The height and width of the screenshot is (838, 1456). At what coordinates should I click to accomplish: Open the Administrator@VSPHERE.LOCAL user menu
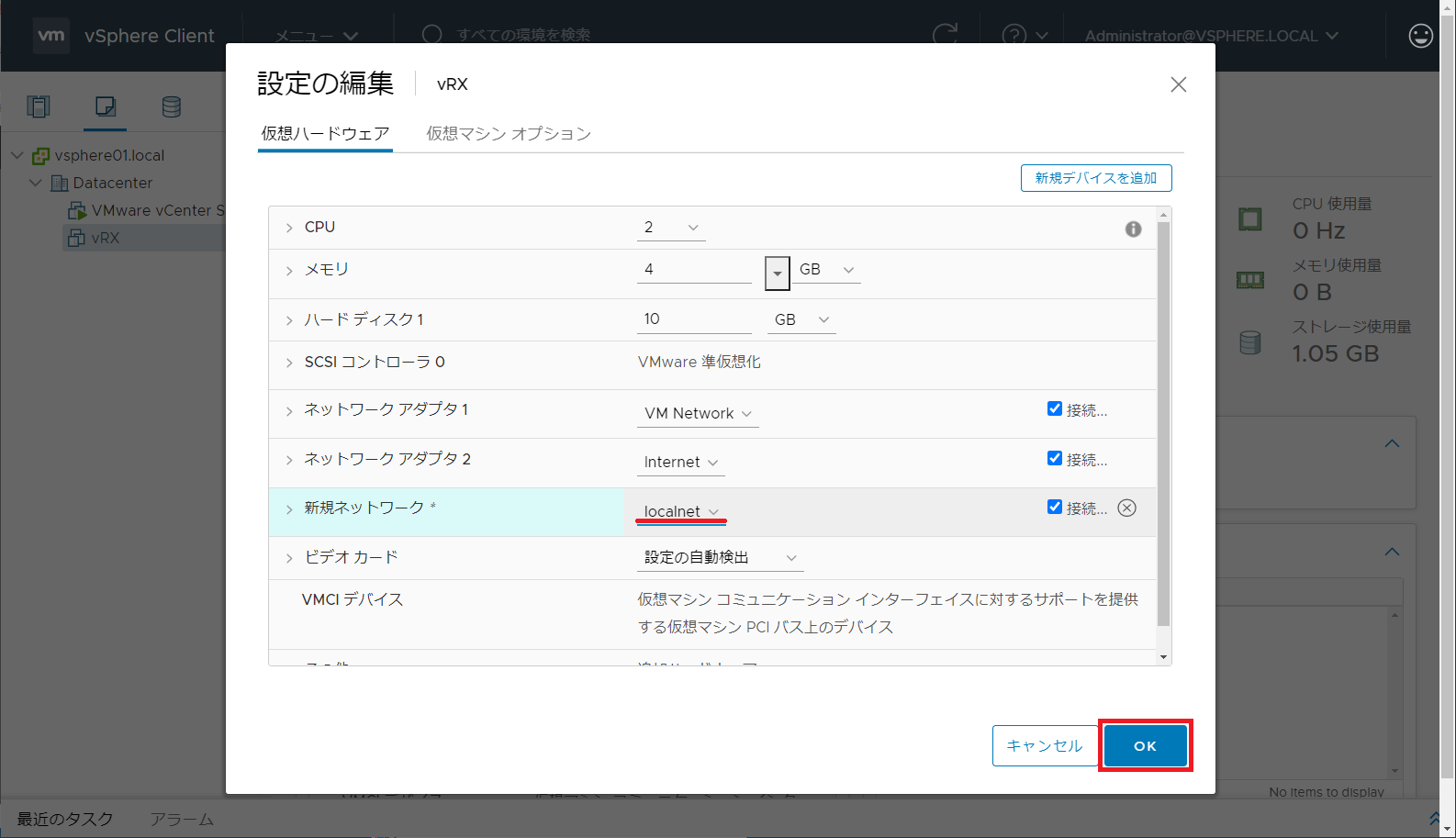tap(1211, 36)
